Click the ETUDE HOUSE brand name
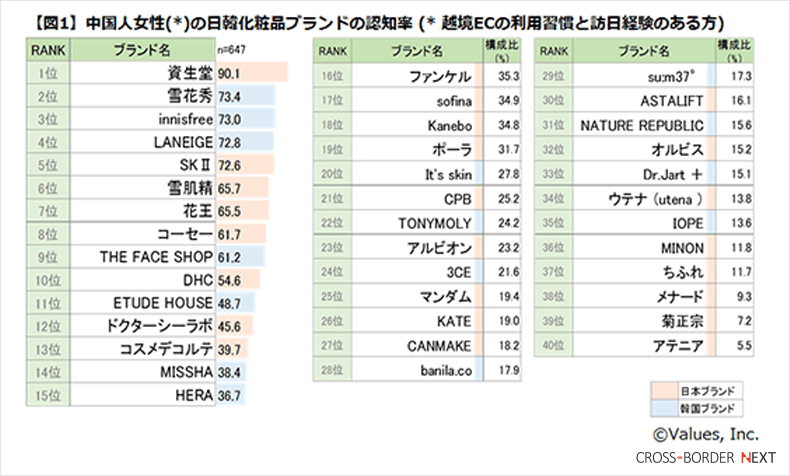790x476 pixels. pyautogui.click(x=163, y=303)
